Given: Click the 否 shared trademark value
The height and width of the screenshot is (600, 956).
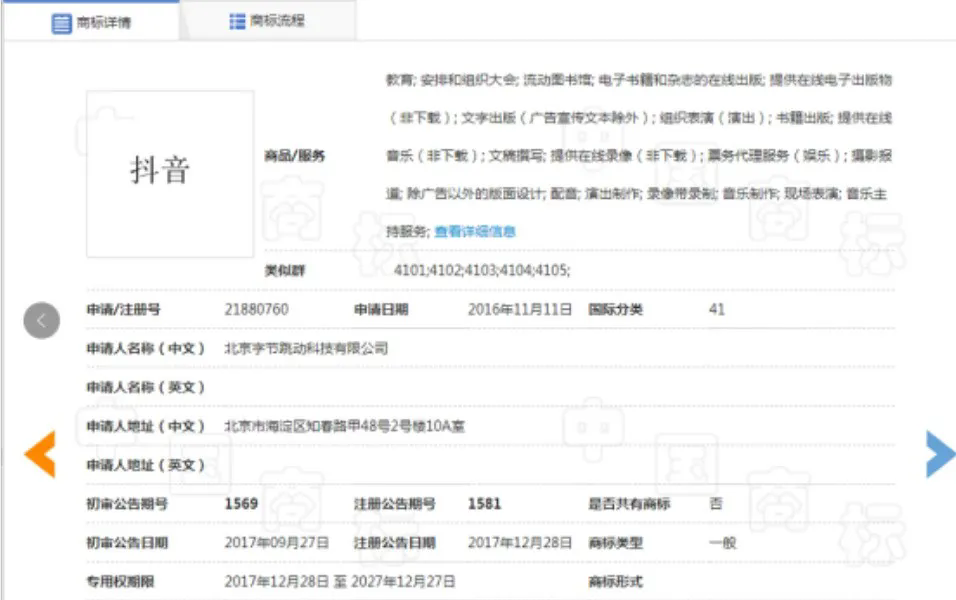Looking at the screenshot, I should pyautogui.click(x=716, y=504).
